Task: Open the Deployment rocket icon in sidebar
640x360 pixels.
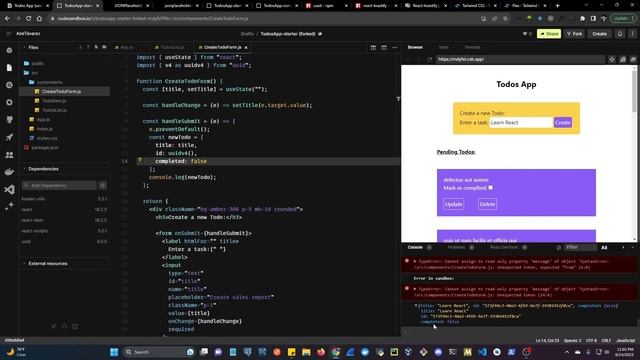Action: pos(9,137)
